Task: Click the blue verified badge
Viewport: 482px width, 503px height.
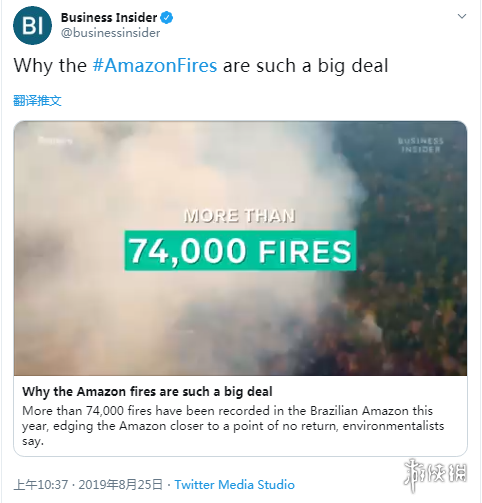Action: point(167,18)
